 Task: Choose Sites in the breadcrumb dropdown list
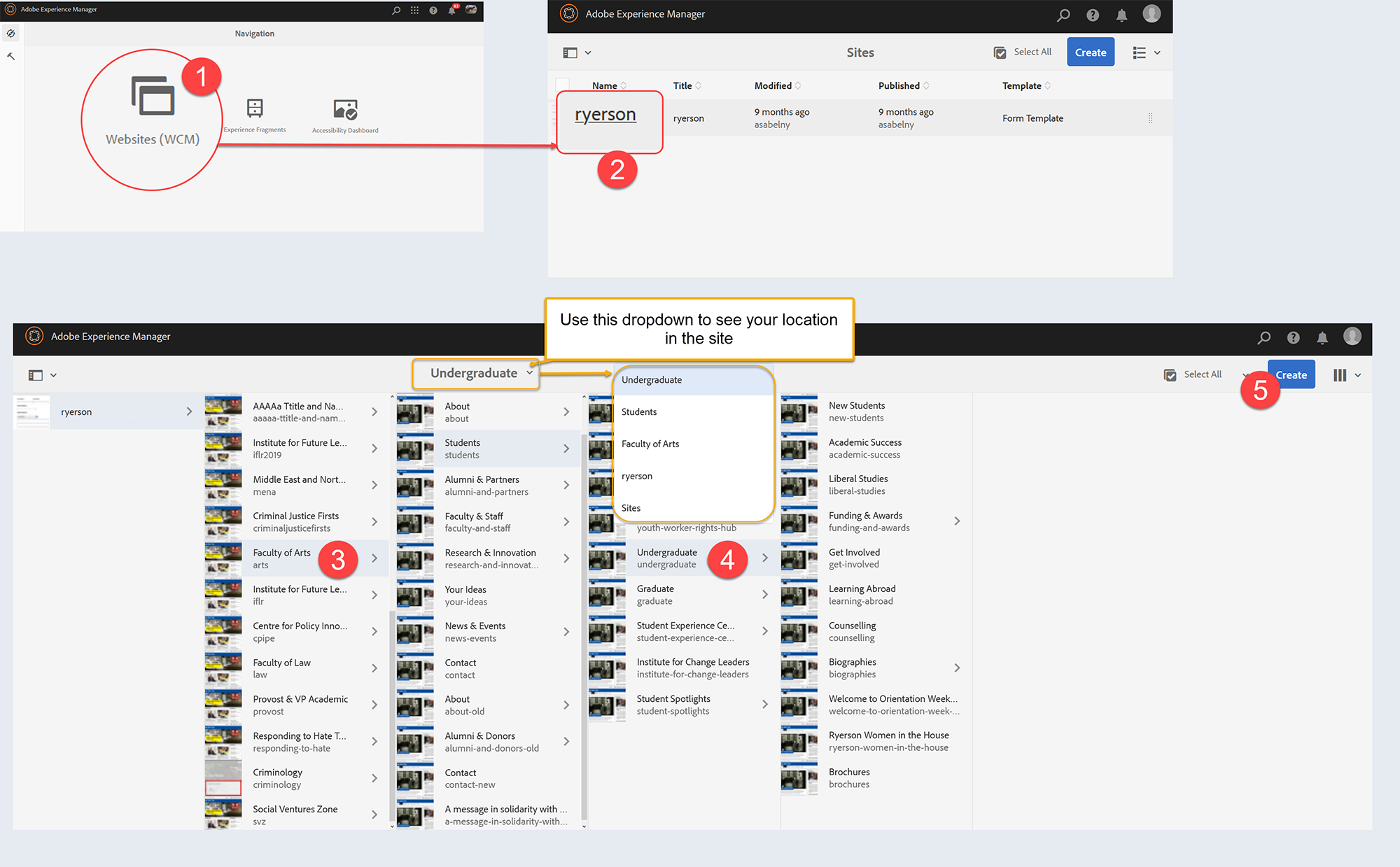point(631,508)
